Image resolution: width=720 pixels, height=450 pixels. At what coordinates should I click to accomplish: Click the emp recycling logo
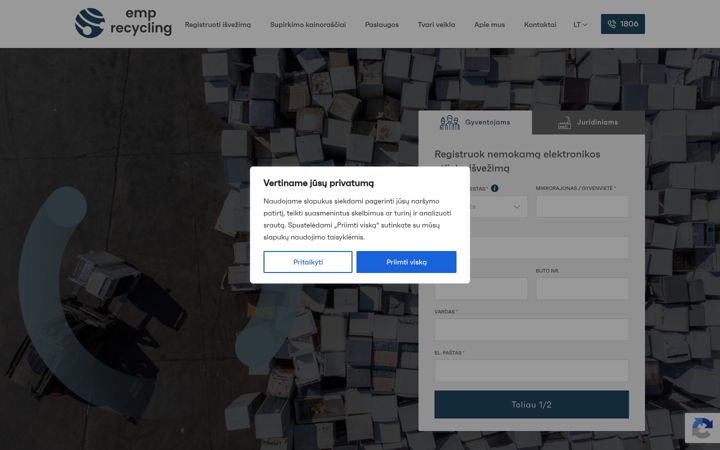[123, 22]
